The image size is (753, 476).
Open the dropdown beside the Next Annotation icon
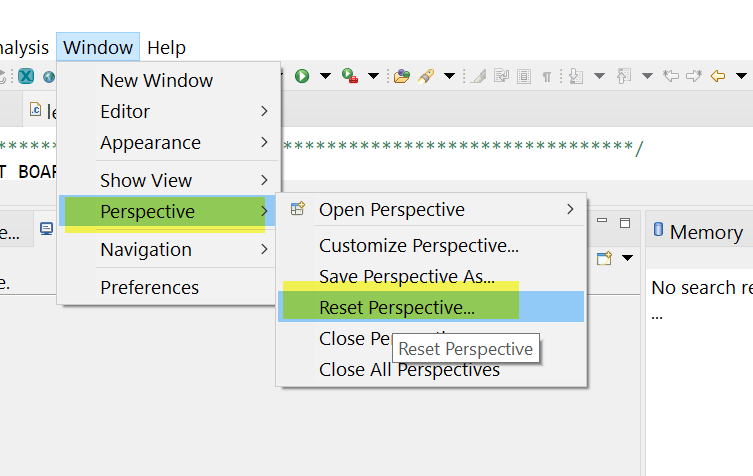tap(599, 76)
